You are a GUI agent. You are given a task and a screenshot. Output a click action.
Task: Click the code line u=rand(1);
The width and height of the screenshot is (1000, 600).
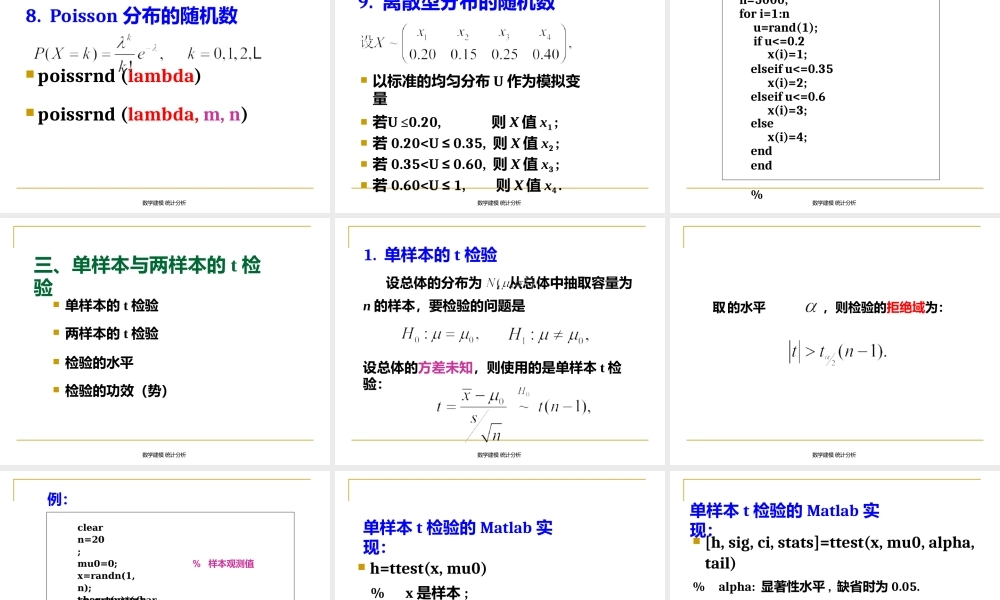pos(785,27)
